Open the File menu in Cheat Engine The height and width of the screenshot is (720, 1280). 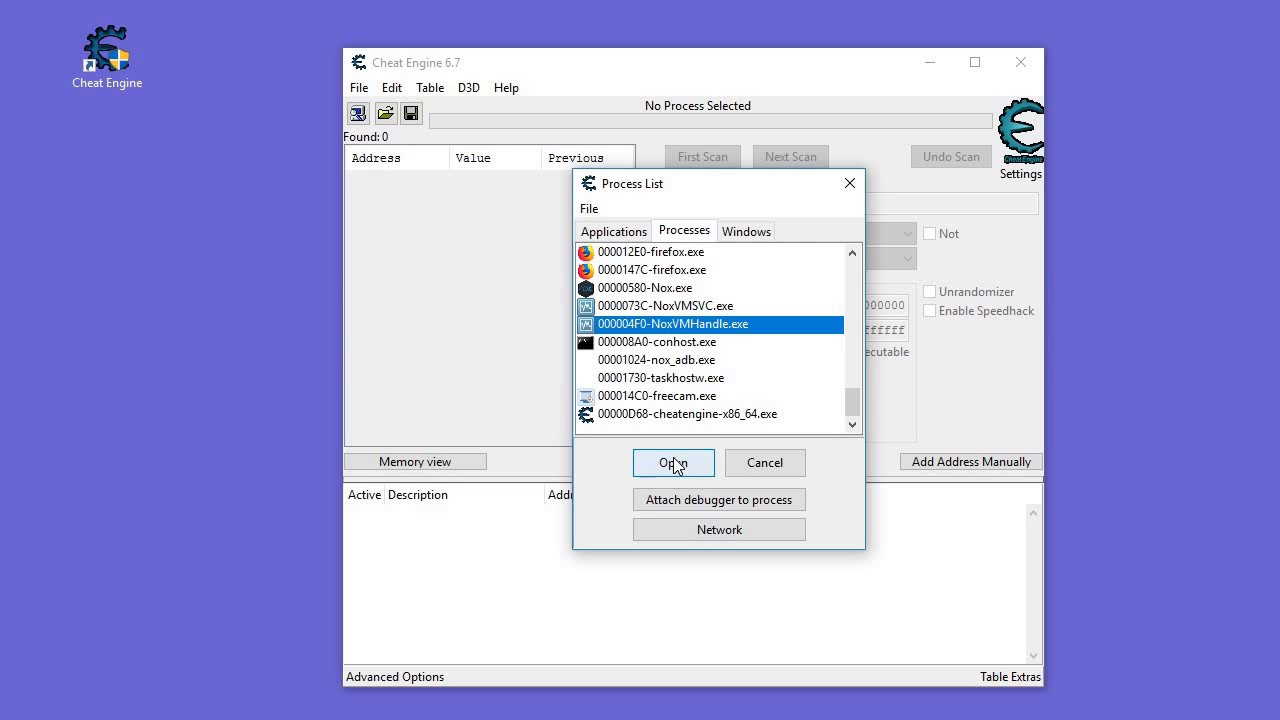tap(359, 88)
